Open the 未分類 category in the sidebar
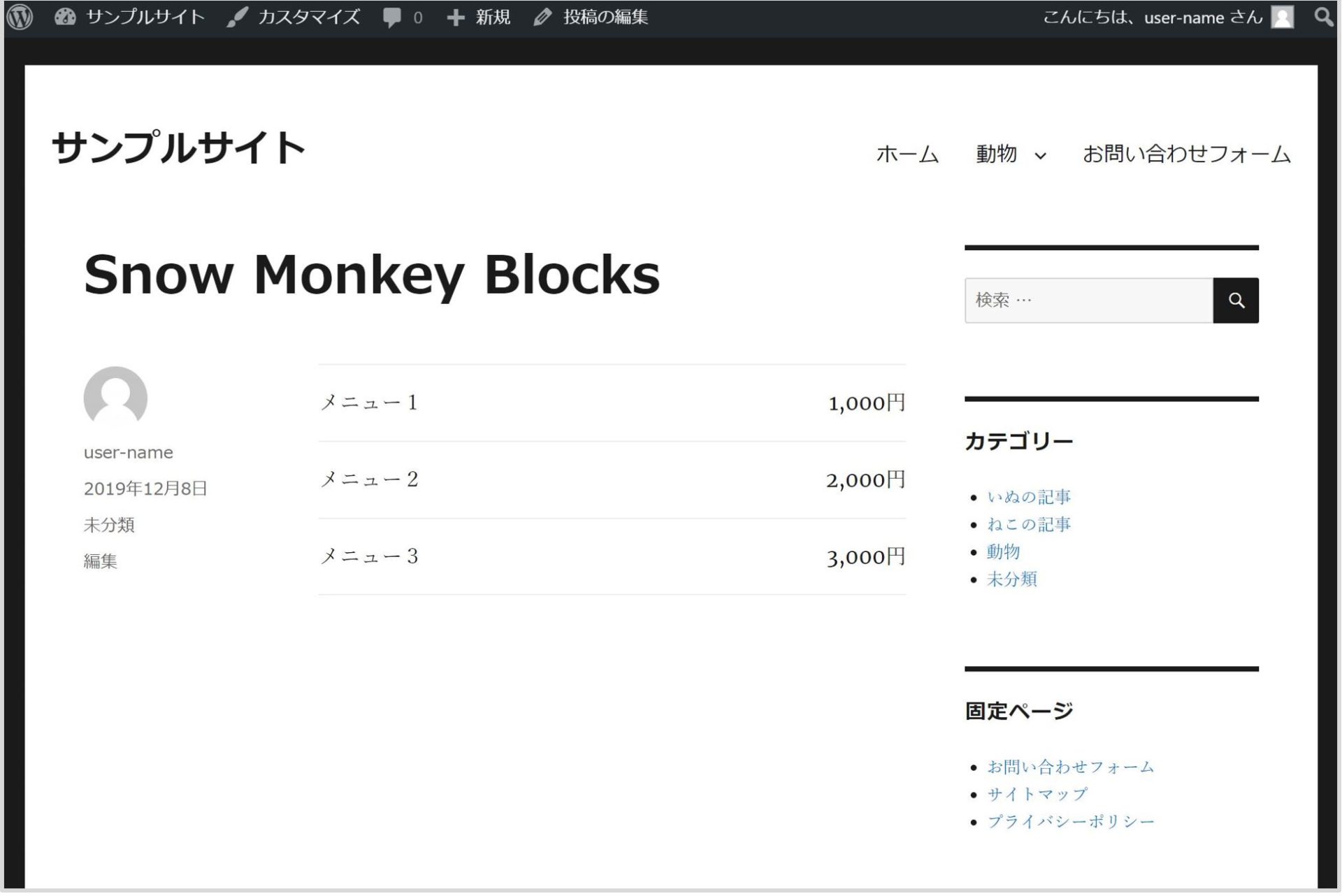This screenshot has height=896, width=1342. pyautogui.click(x=1011, y=579)
